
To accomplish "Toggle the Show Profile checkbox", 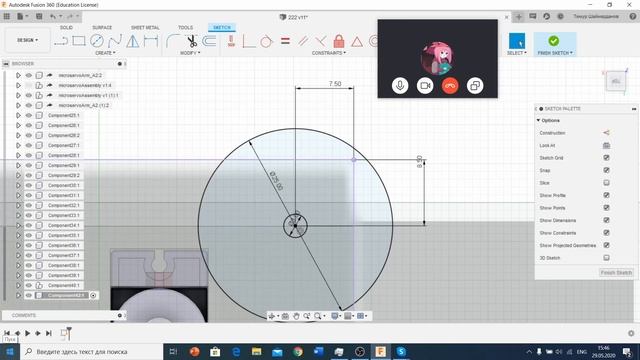I will click(606, 195).
